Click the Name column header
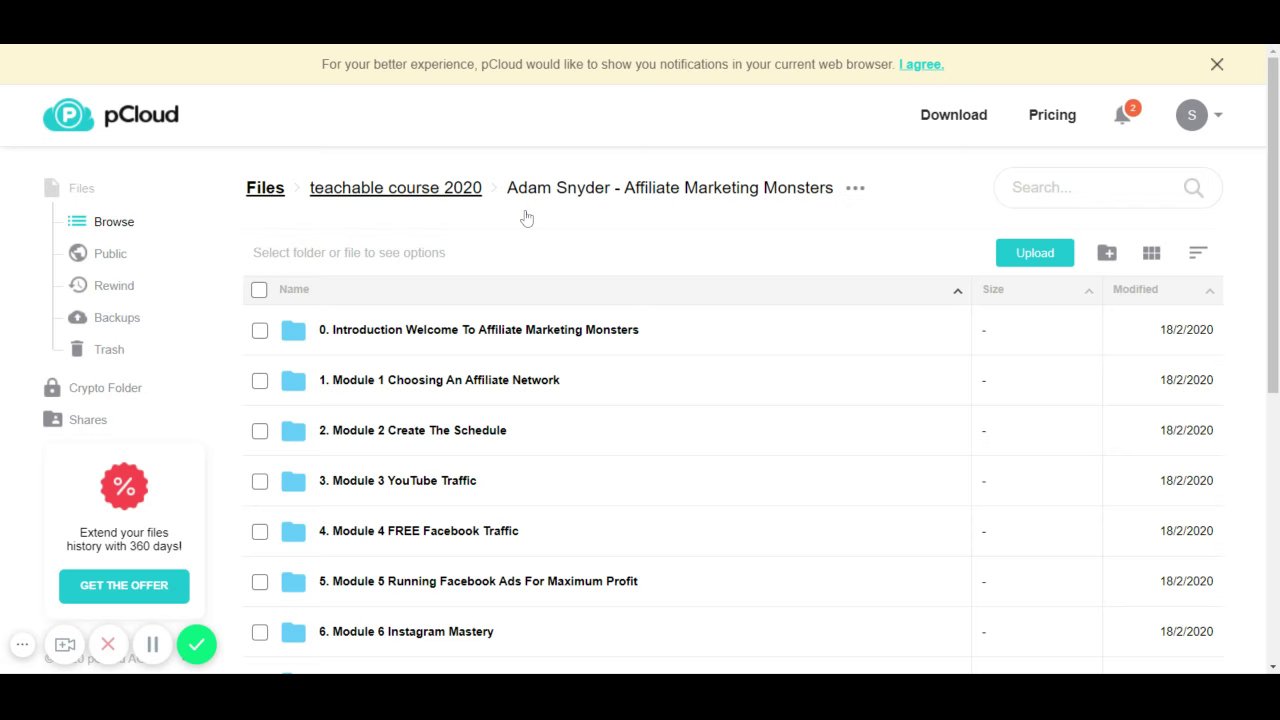This screenshot has width=1280, height=720. (294, 289)
